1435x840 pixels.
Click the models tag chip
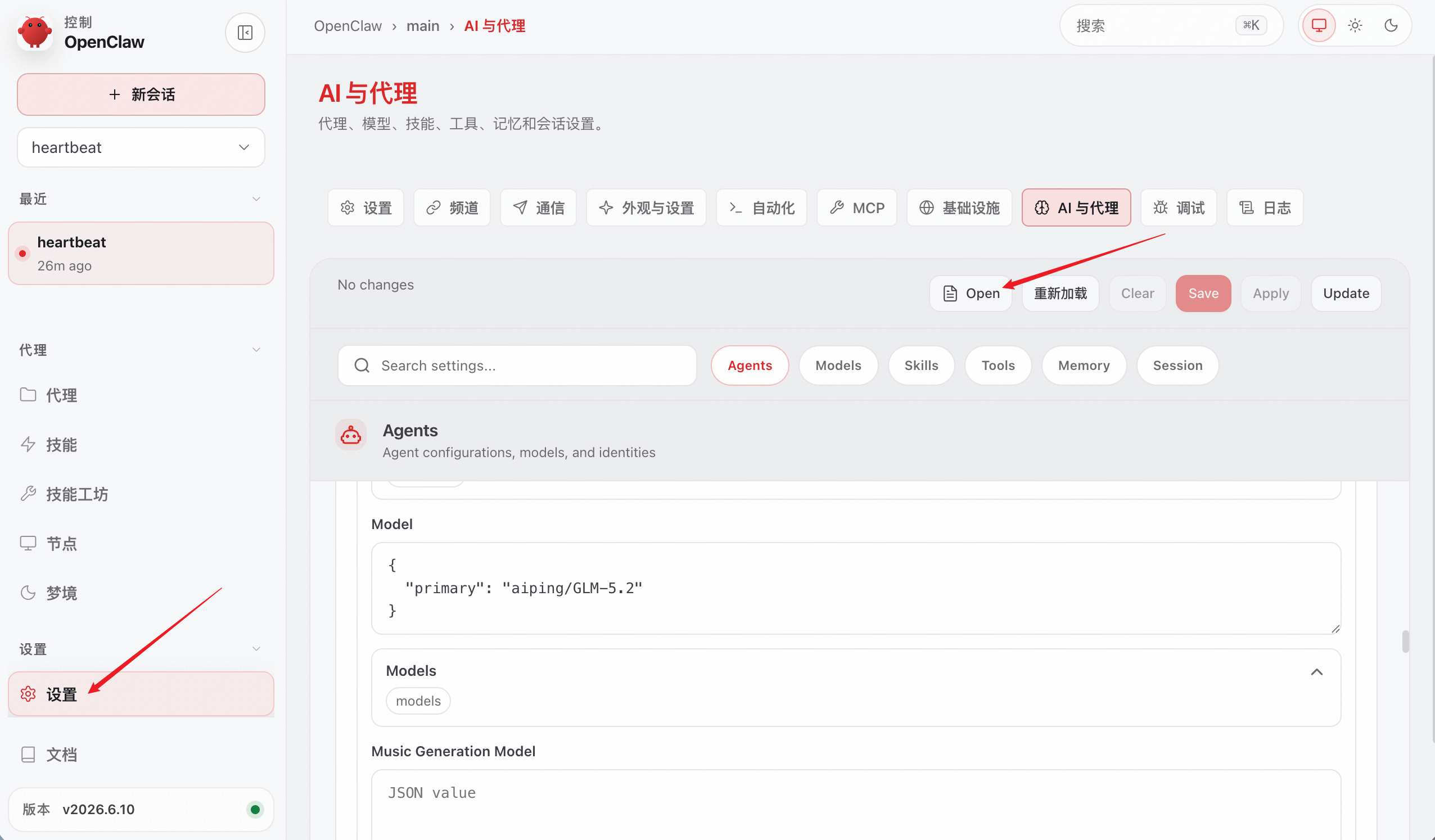click(418, 701)
